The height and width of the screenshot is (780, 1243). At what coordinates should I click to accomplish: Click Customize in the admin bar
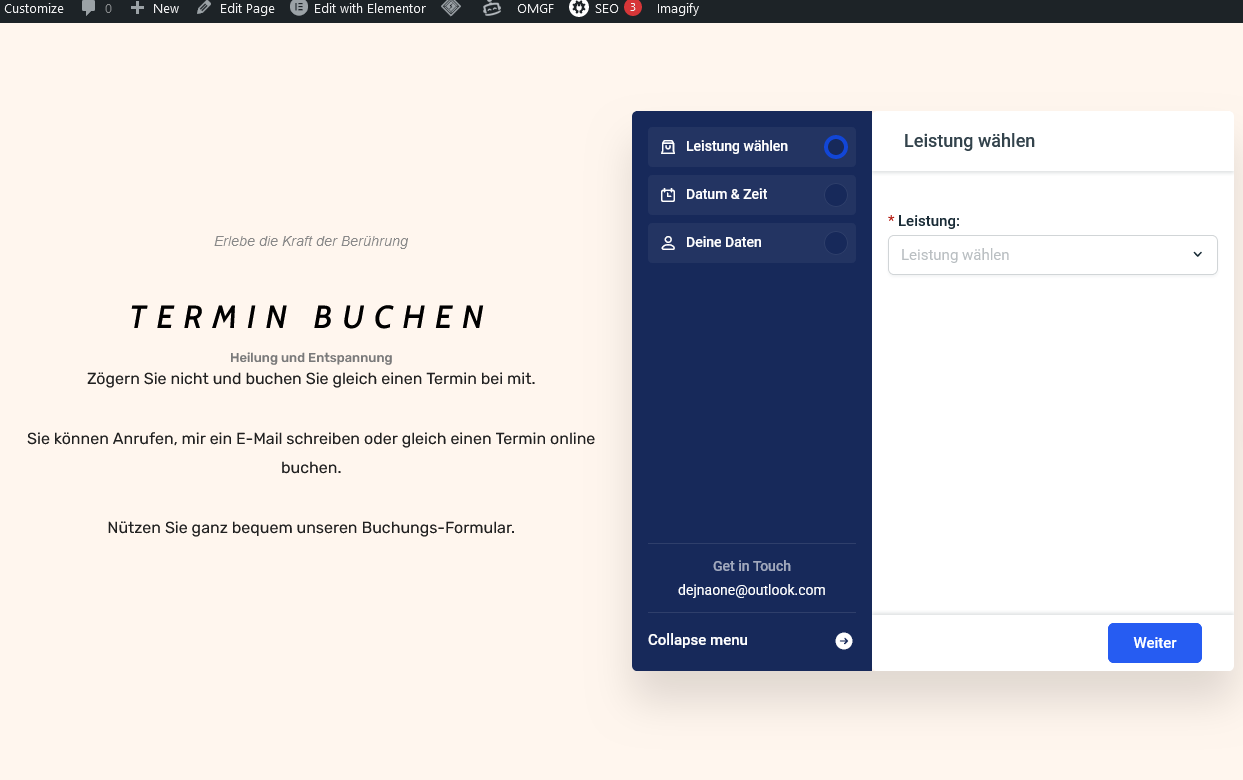pyautogui.click(x=34, y=9)
